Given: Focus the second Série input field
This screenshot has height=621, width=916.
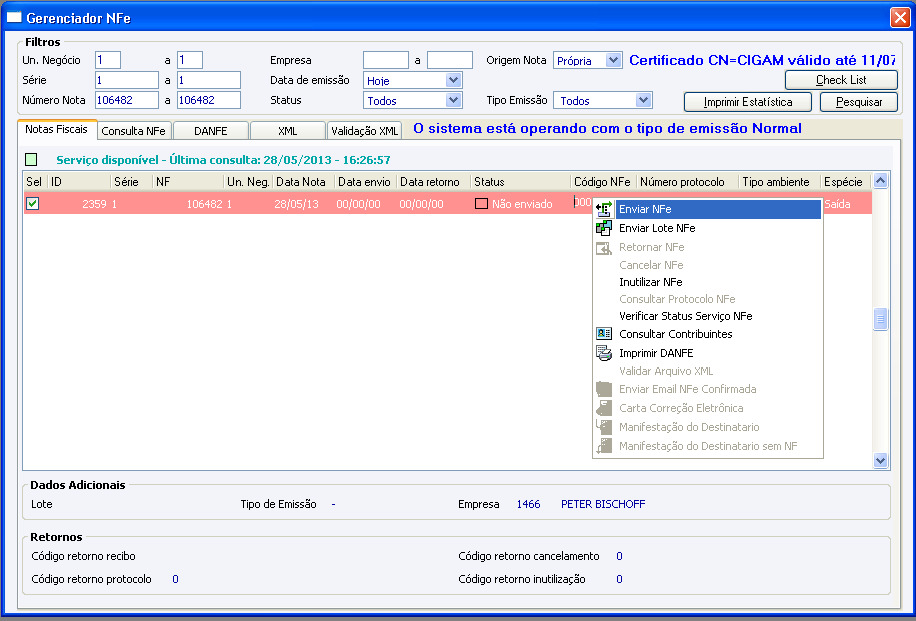Looking at the screenshot, I should pos(209,80).
